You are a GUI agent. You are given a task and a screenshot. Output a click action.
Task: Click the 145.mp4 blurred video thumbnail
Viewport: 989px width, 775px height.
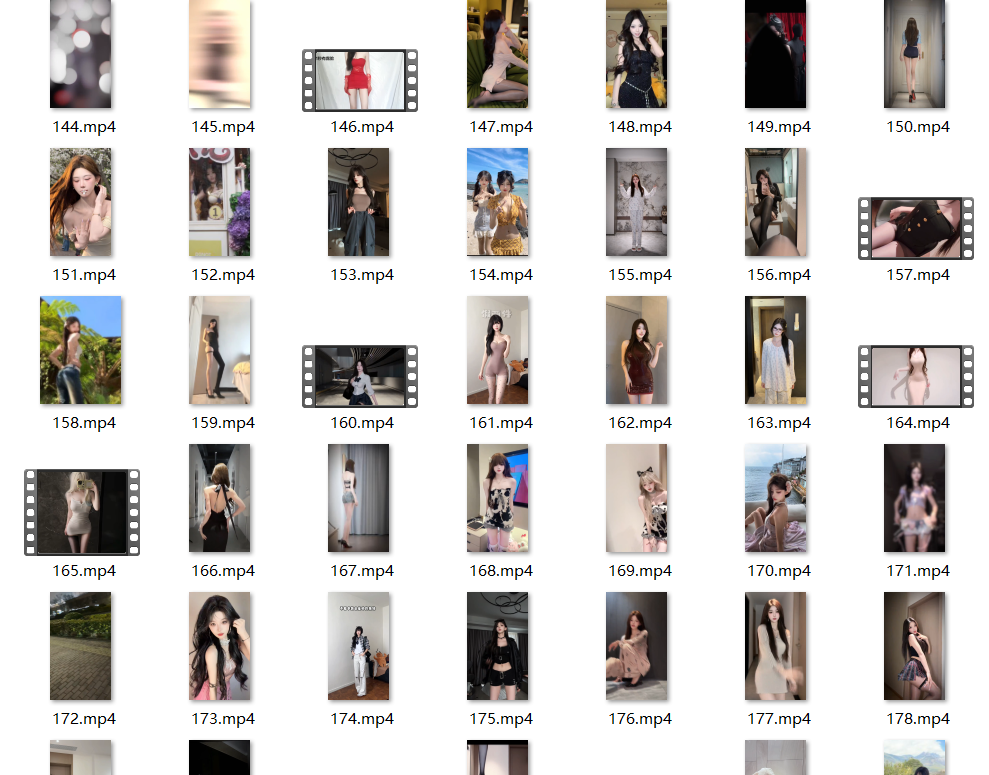220,54
